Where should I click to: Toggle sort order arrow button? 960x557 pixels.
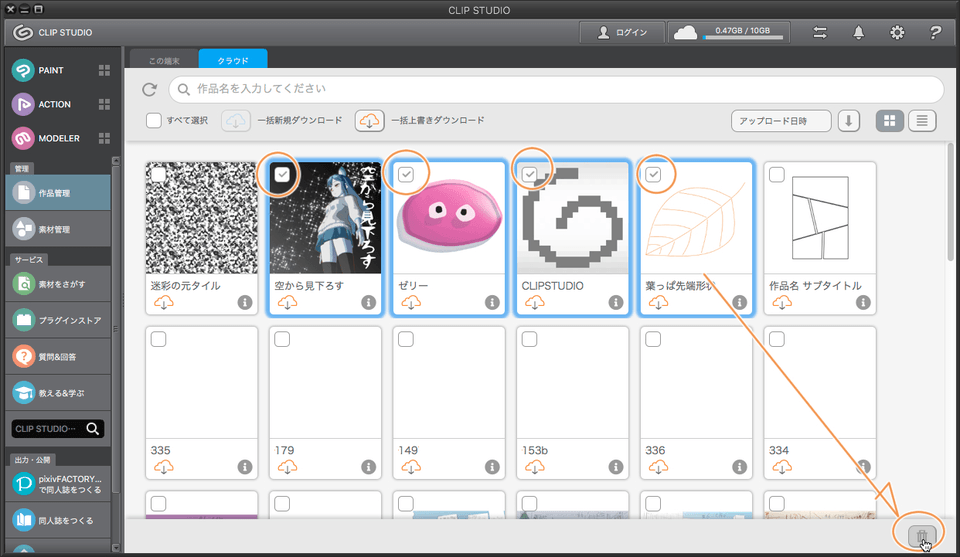click(x=848, y=121)
